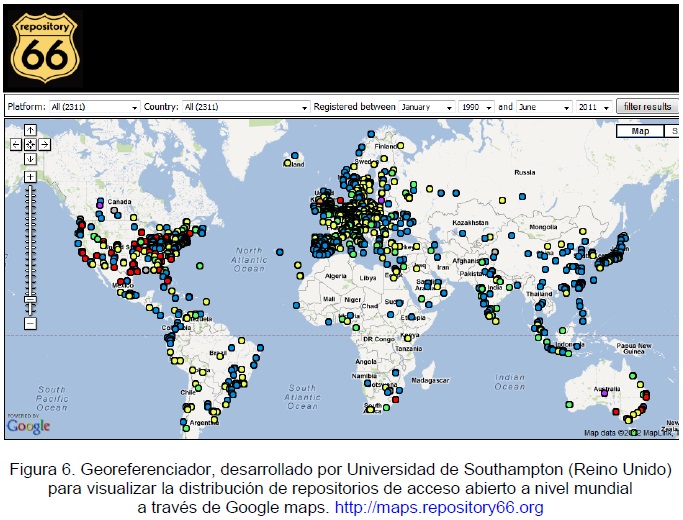Open the maps.repository66.org link

pos(439,508)
